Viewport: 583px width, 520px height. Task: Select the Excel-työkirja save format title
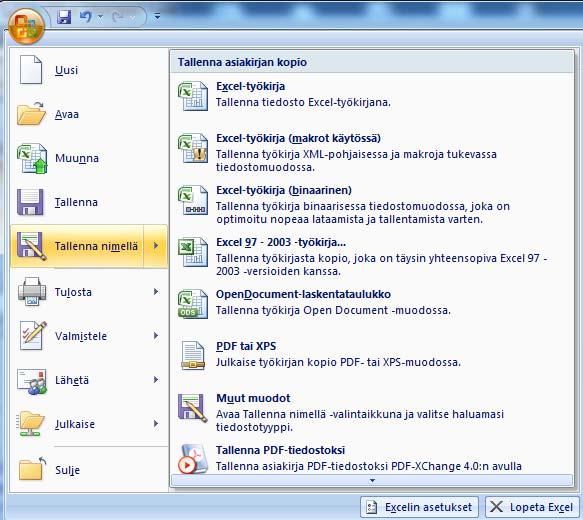tap(251, 86)
